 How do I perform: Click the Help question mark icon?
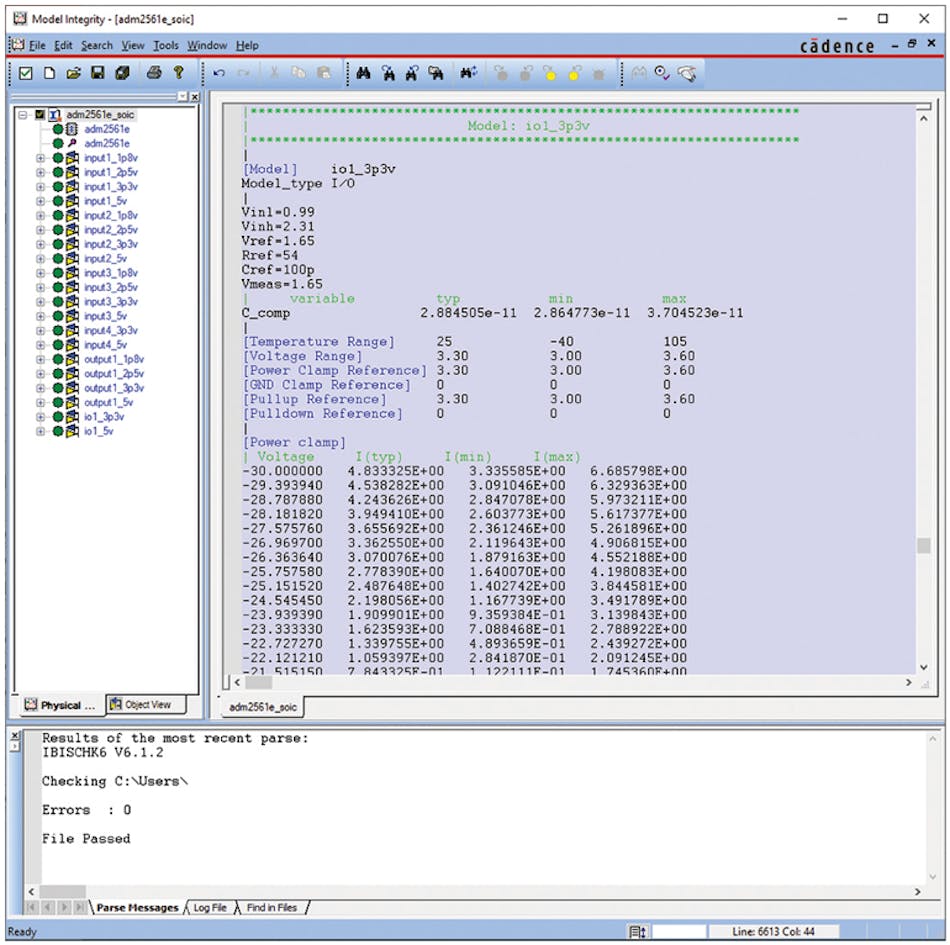(178, 72)
